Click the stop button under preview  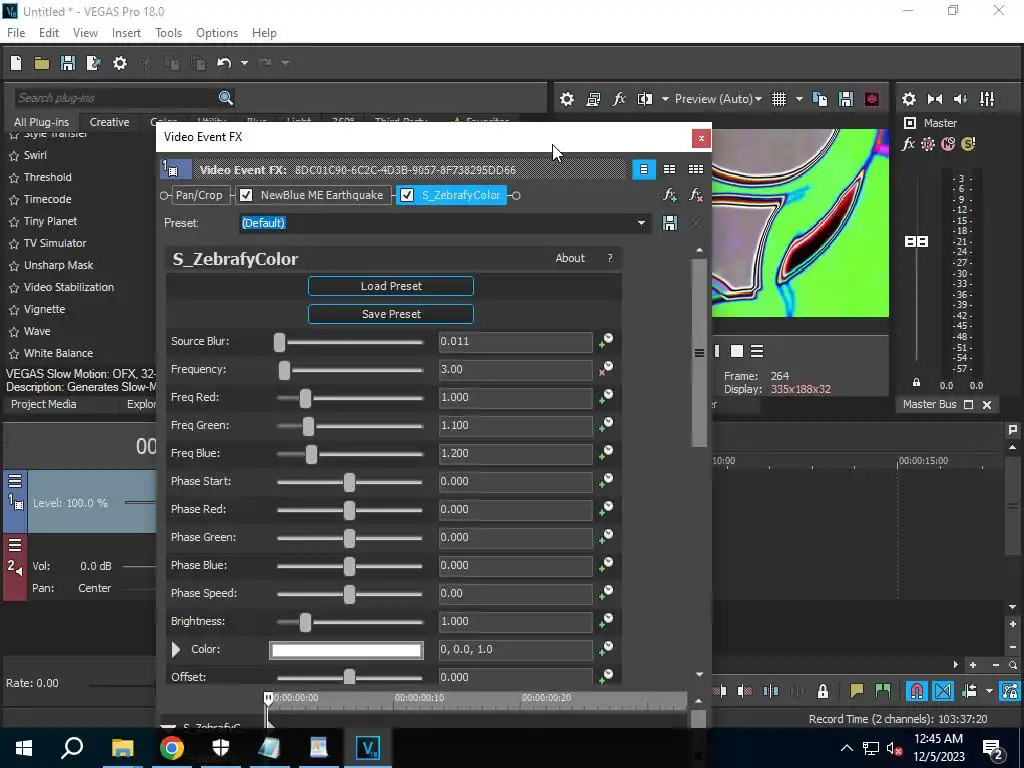tap(737, 351)
